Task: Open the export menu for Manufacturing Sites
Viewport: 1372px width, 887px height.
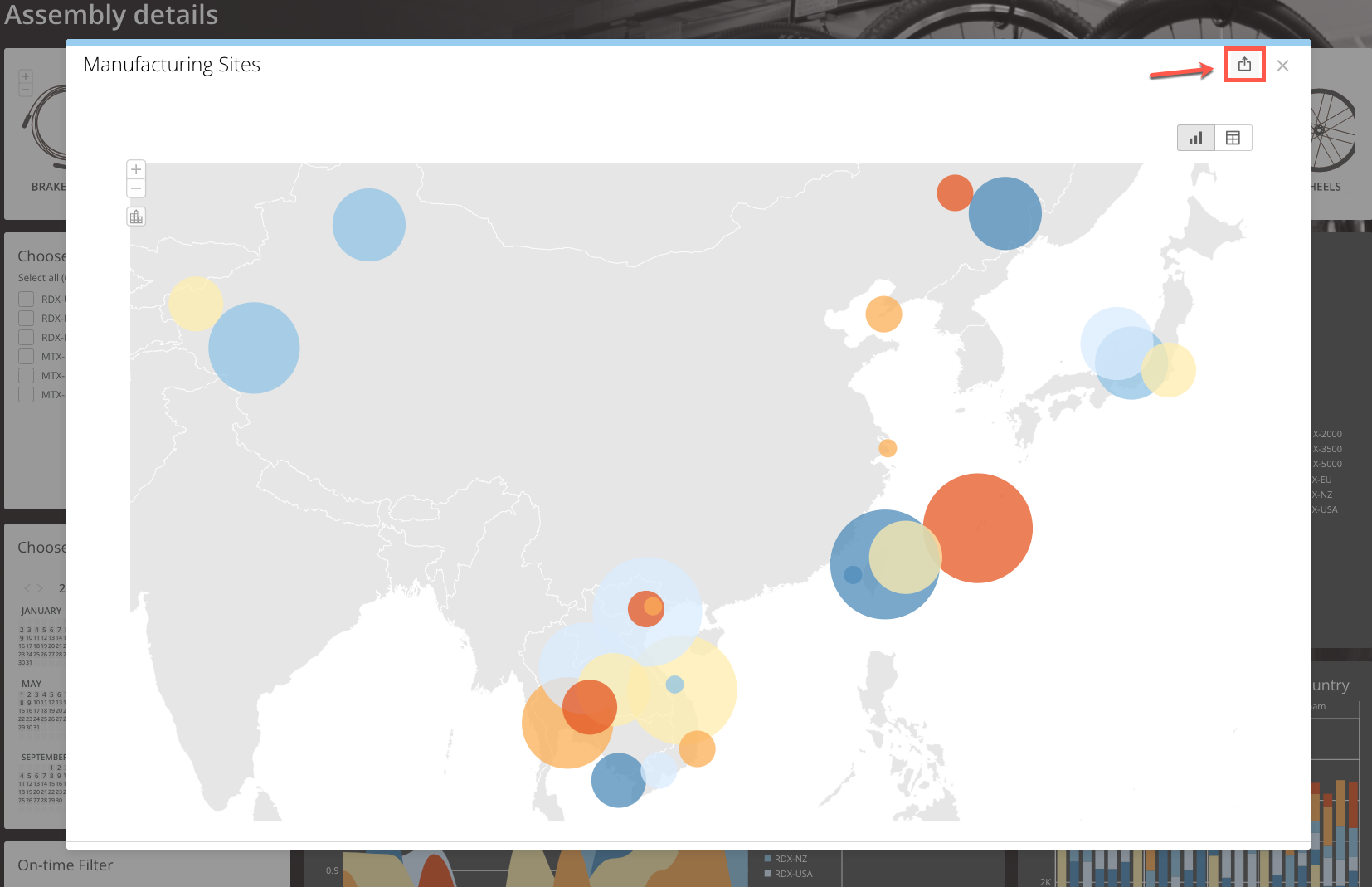Action: pyautogui.click(x=1244, y=65)
